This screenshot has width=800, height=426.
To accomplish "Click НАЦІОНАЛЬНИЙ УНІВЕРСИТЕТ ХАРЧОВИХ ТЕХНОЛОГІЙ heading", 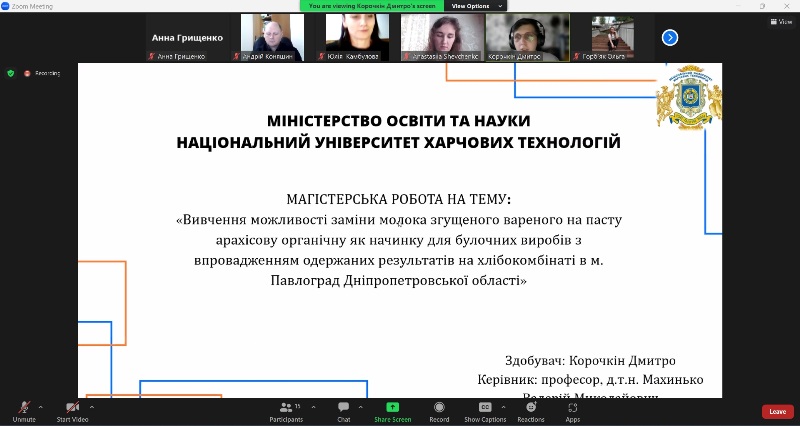I will coord(398,142).
